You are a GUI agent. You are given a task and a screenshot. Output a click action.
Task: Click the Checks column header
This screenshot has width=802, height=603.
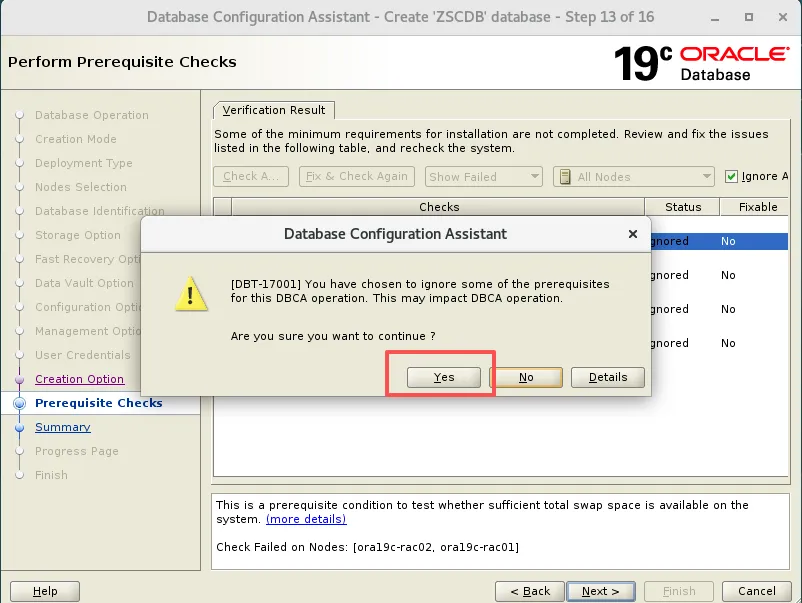tap(438, 207)
